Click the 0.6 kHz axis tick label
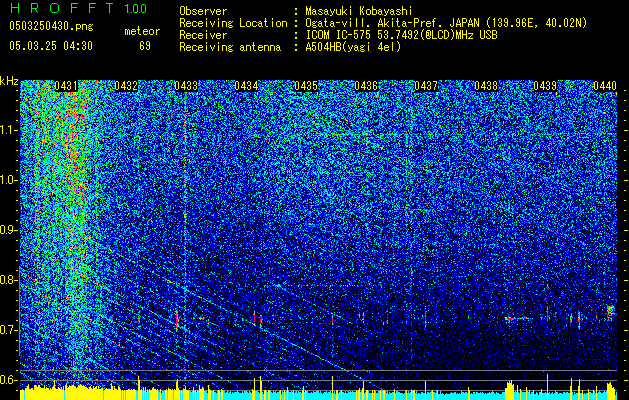629x400 pixels. point(8,380)
